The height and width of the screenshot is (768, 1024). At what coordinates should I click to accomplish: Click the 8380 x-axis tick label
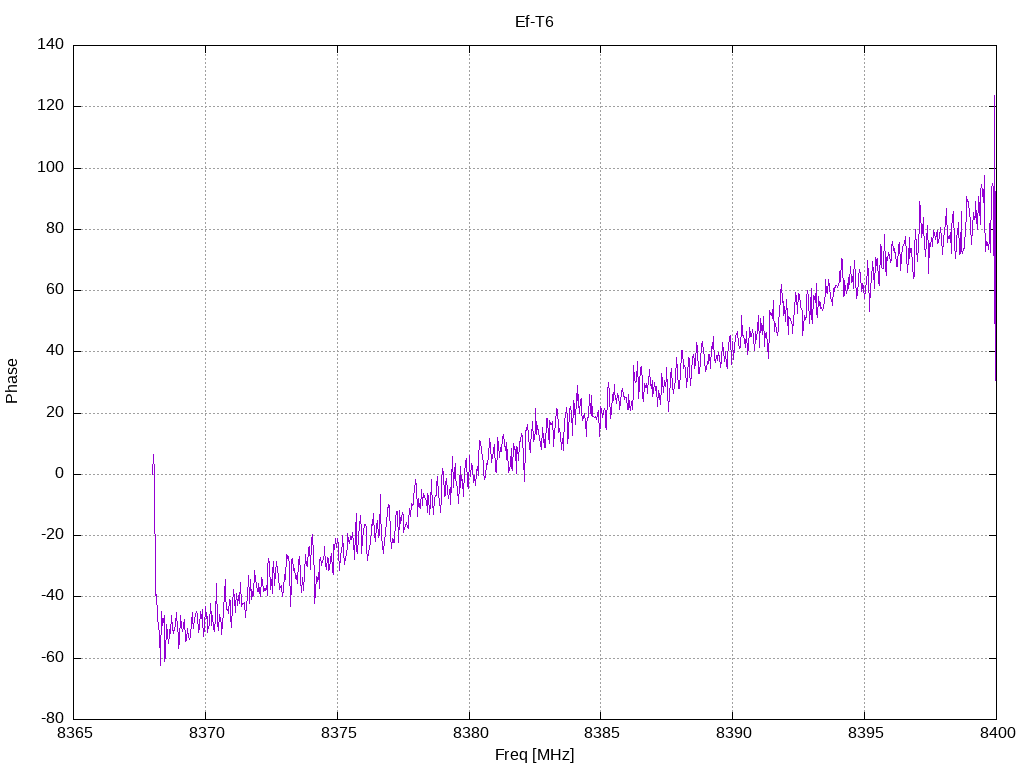click(x=469, y=733)
